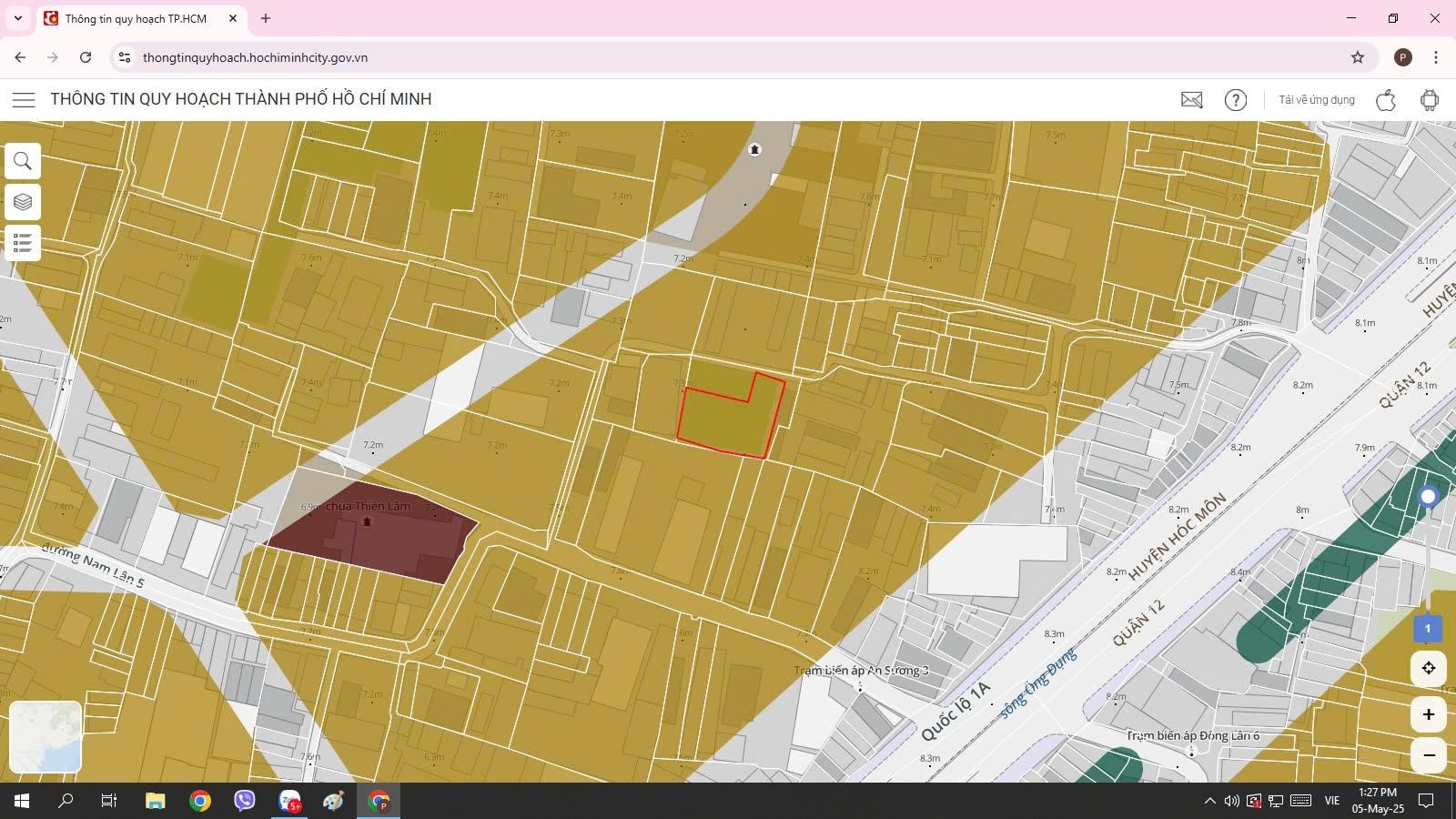Expand the browser tab search dropdown
This screenshot has height=819, width=1456.
(x=17, y=18)
